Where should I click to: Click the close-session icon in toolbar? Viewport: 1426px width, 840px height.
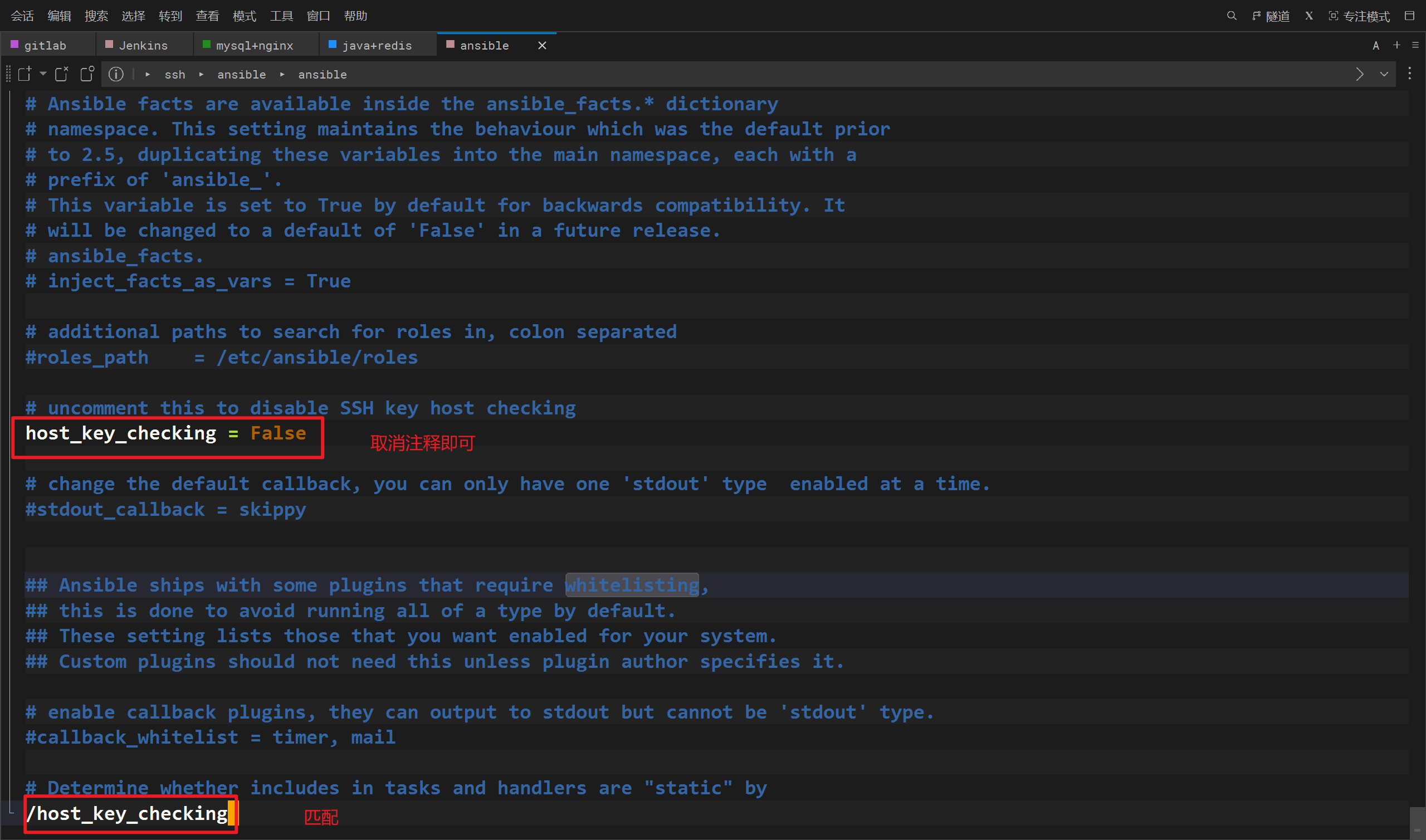click(x=61, y=74)
